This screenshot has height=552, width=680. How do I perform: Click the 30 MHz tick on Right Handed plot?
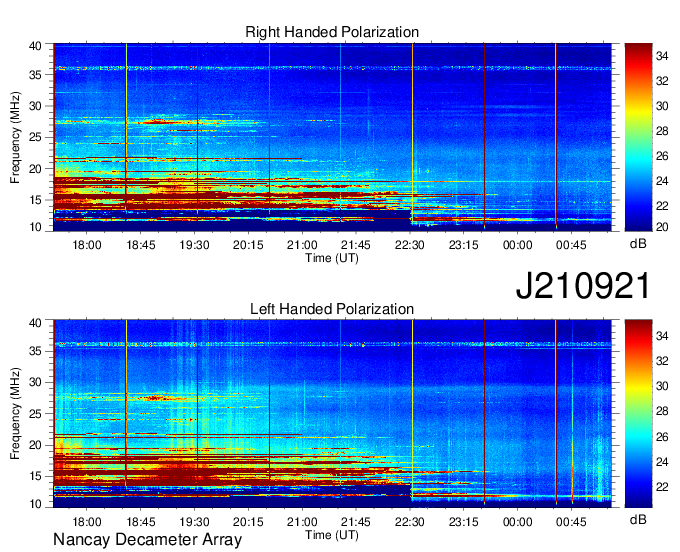[35, 106]
